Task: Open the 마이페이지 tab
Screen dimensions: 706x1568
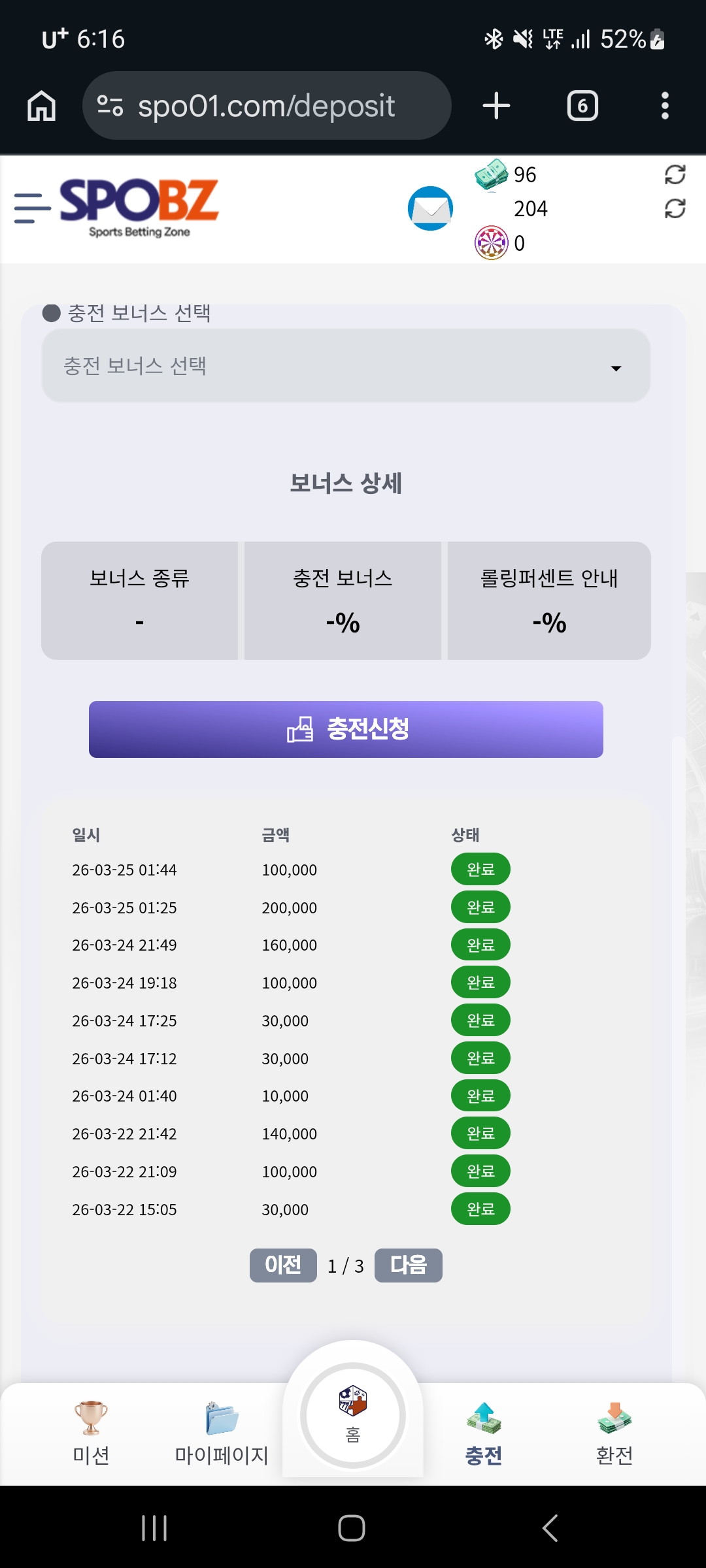Action: pos(222,1433)
